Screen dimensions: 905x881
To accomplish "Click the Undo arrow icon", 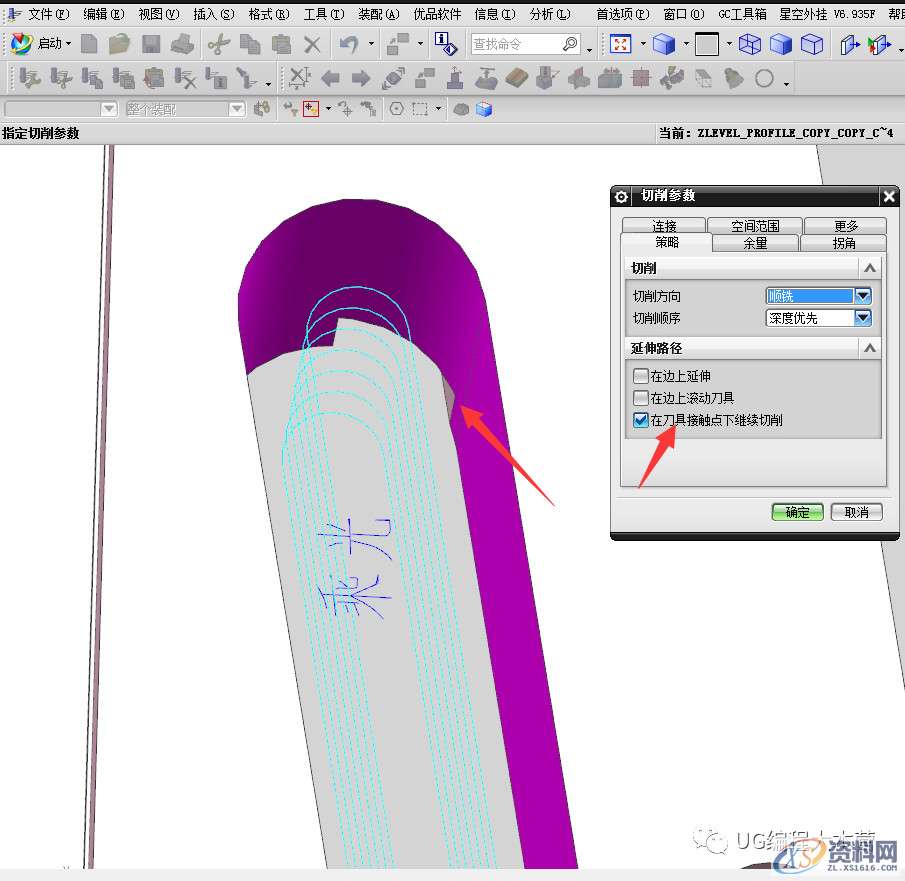I will coord(348,44).
